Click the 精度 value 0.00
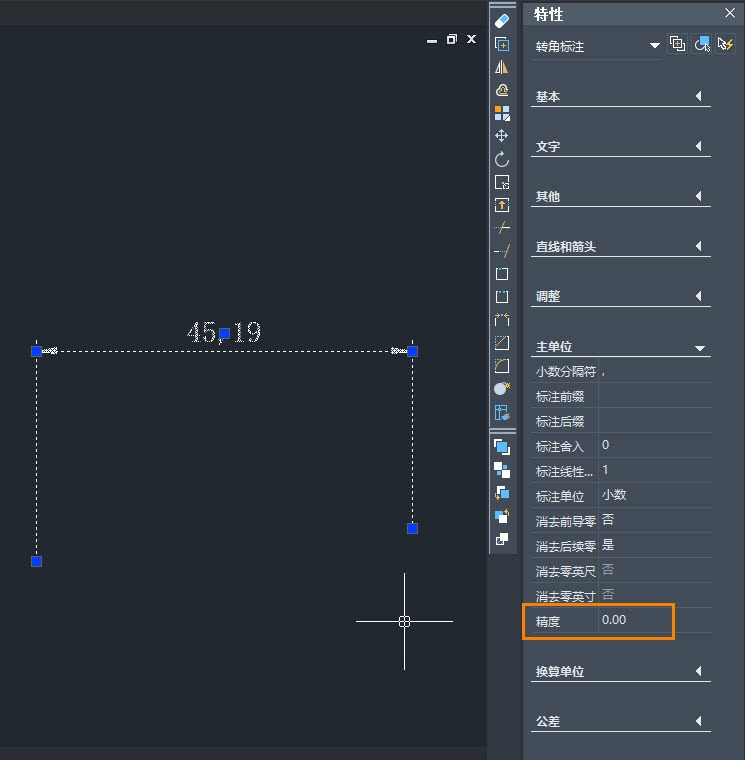This screenshot has height=760, width=745. pyautogui.click(x=614, y=620)
